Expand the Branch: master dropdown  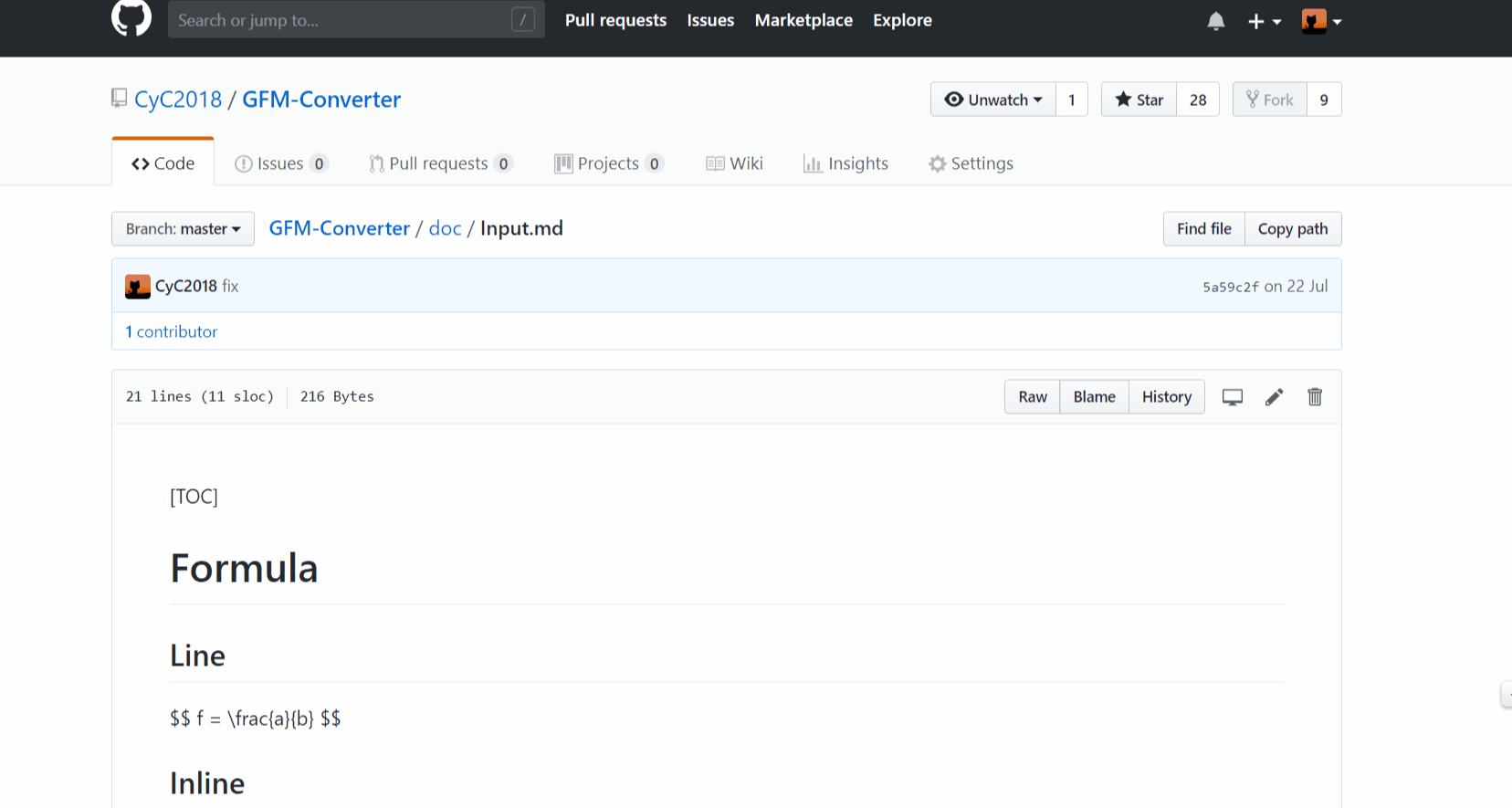pos(183,229)
